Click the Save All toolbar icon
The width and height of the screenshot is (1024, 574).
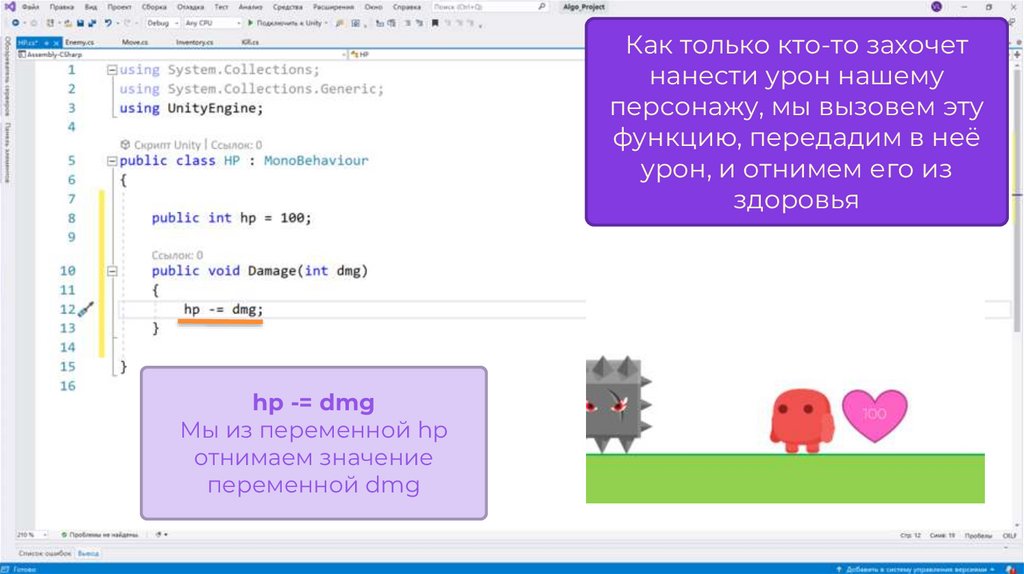[x=91, y=23]
